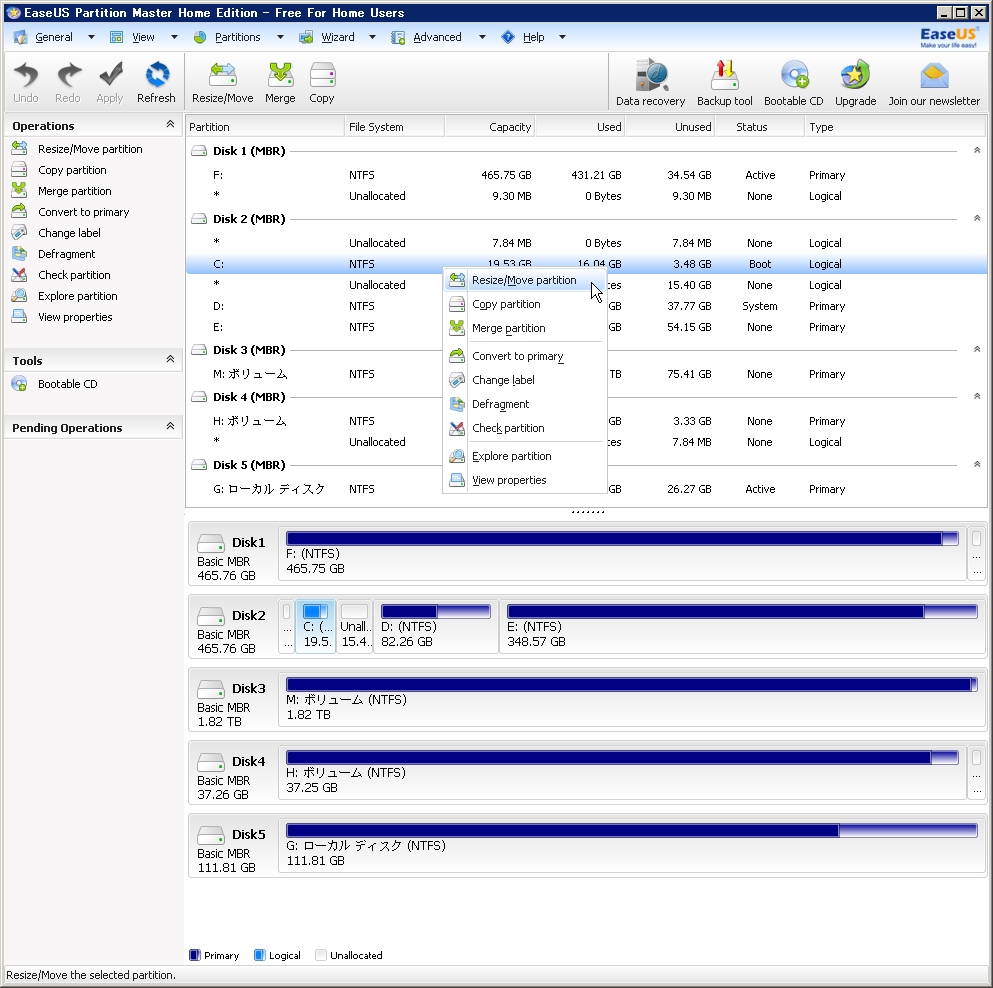The image size is (993, 988).
Task: Select E: partition bar on Disk2 map
Action: tap(741, 626)
